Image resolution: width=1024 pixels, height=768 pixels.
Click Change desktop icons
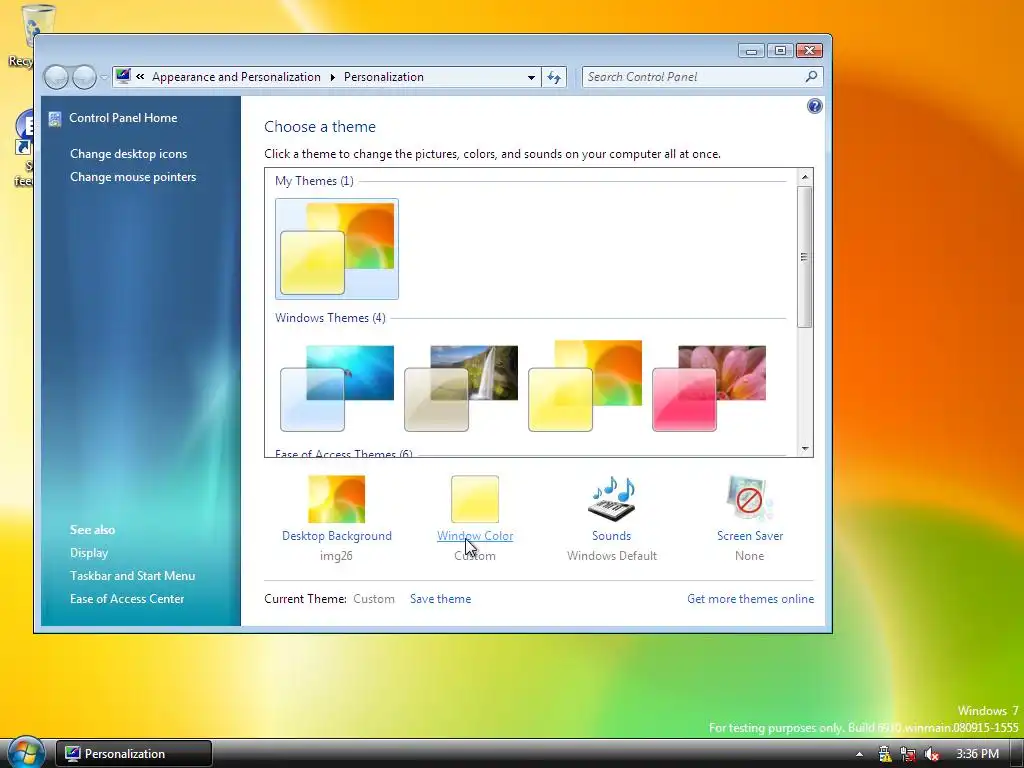click(x=129, y=154)
